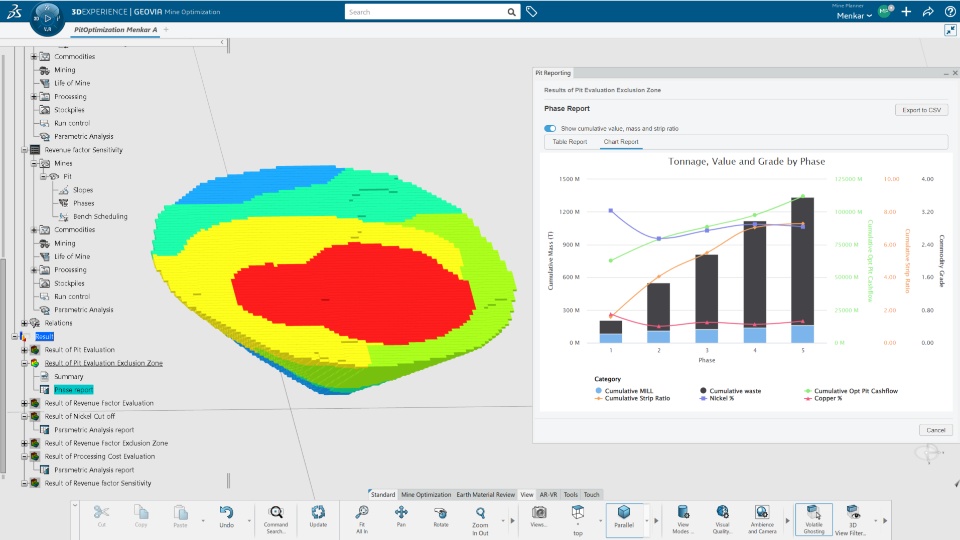Click the top view cube icon
The height and width of the screenshot is (540, 960).
coord(577,512)
